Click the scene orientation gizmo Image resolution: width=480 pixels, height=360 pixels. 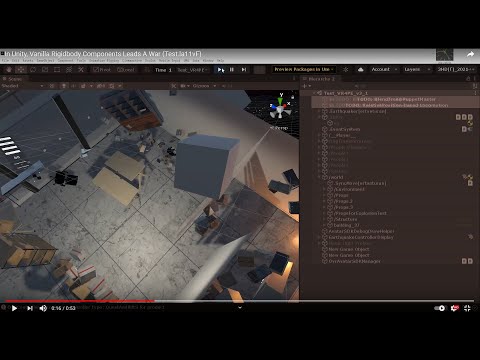pyautogui.click(x=280, y=107)
